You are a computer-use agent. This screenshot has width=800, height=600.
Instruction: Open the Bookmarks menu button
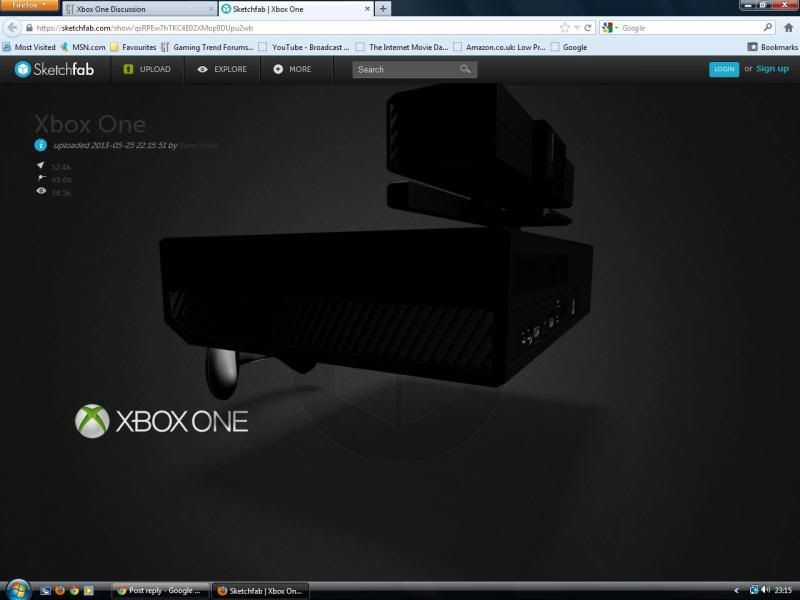[x=772, y=47]
